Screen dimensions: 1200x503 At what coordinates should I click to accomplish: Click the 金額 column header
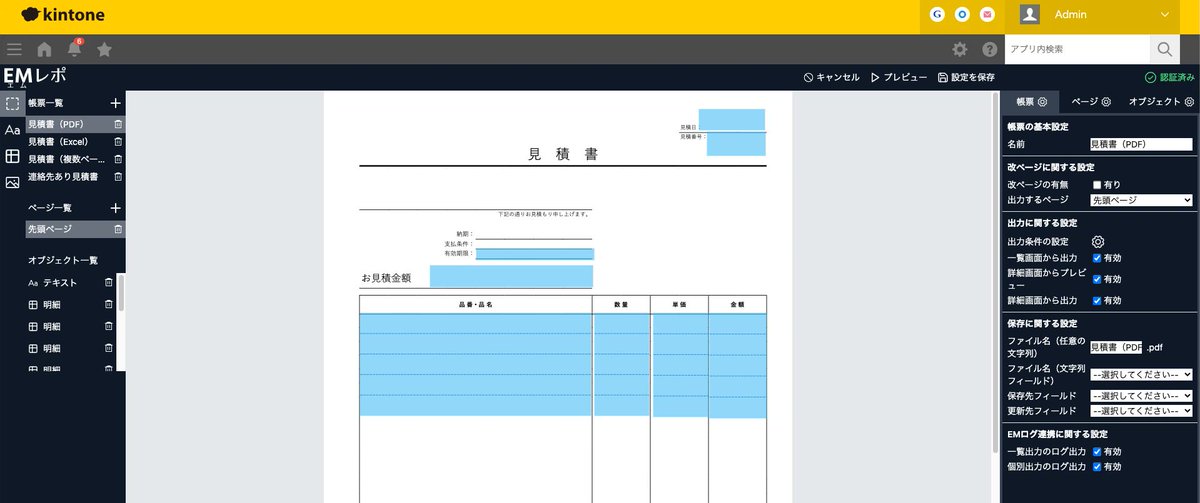point(737,304)
